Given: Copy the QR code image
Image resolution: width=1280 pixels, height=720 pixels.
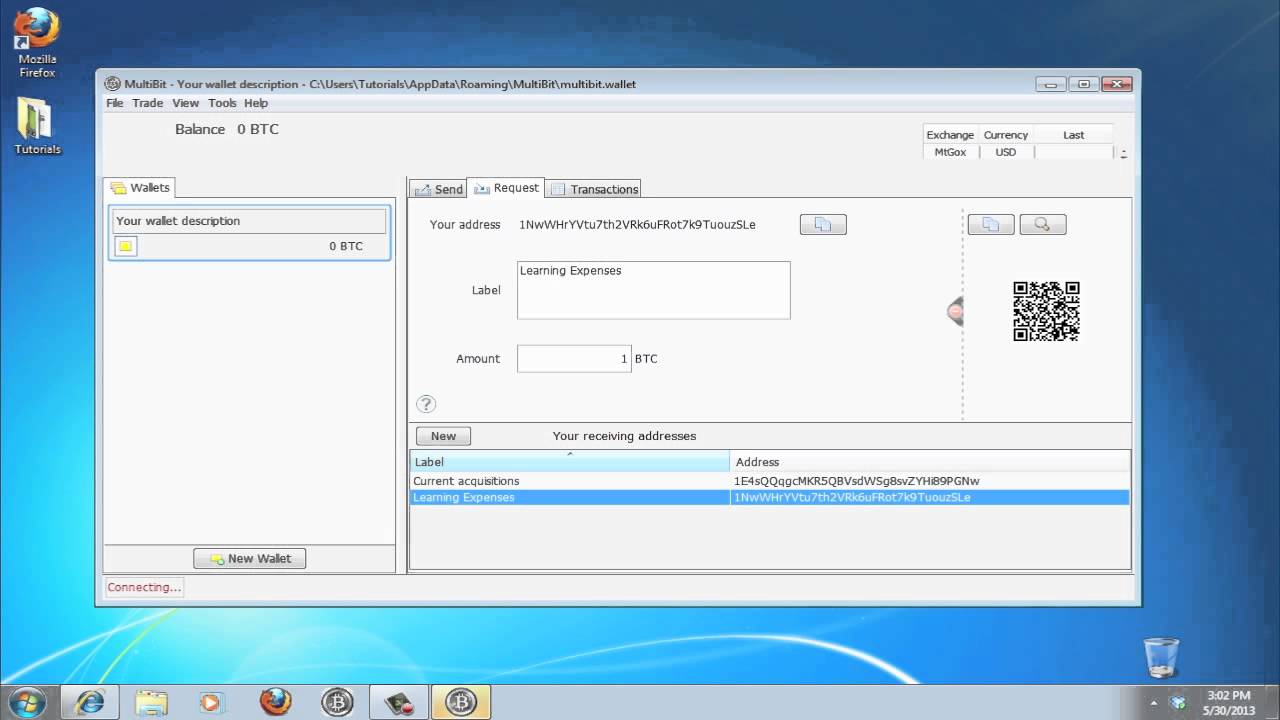Looking at the screenshot, I should pyautogui.click(x=990, y=225).
